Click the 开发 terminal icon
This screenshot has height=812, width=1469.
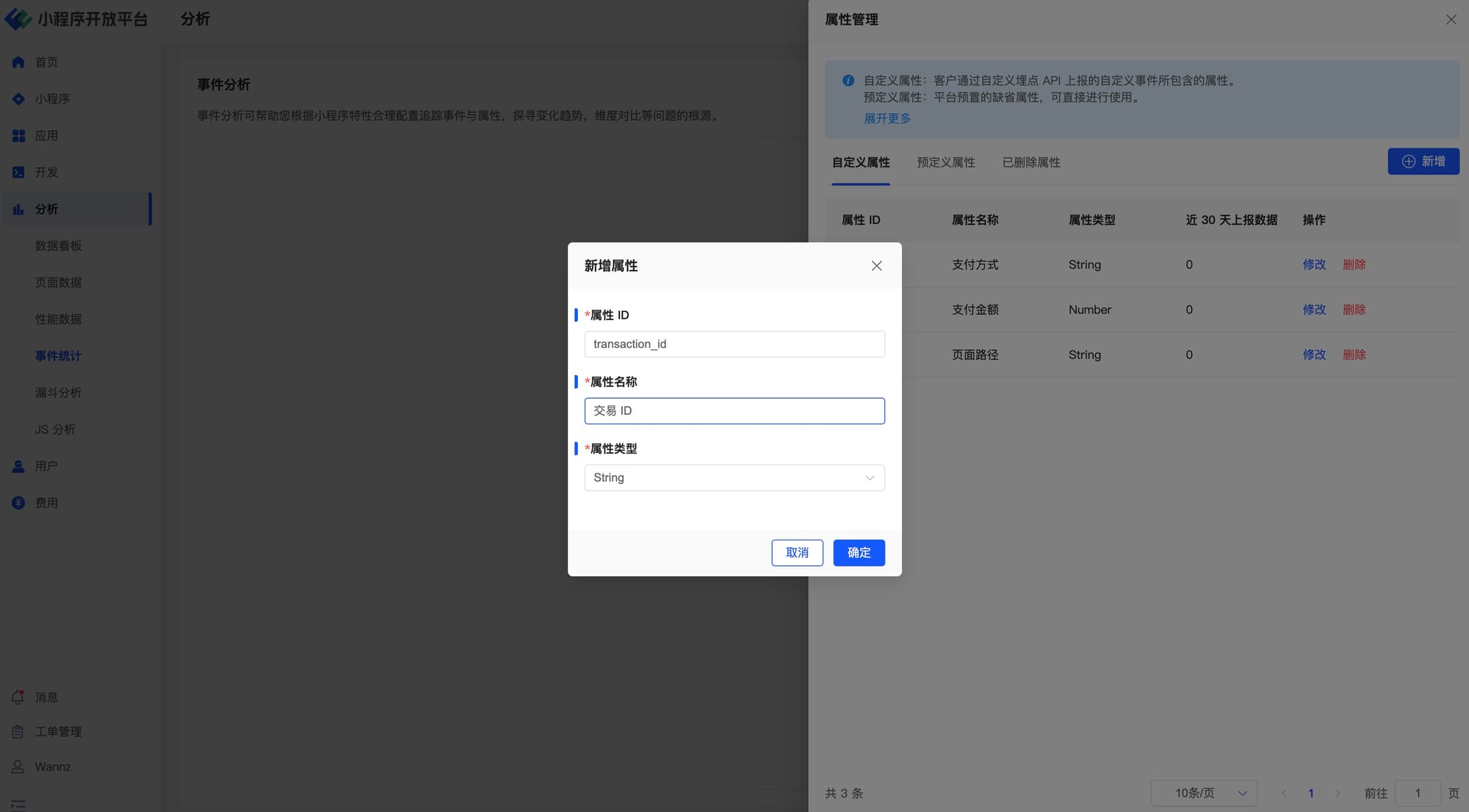(x=18, y=173)
